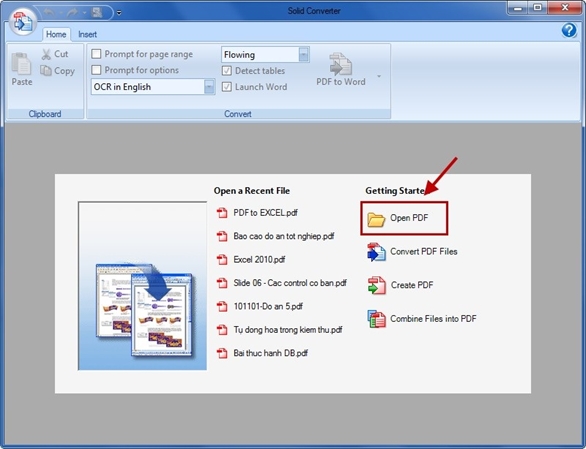This screenshot has height=449, width=586.
Task: Expand the PDF to Word arrow menu
Action: tap(379, 76)
